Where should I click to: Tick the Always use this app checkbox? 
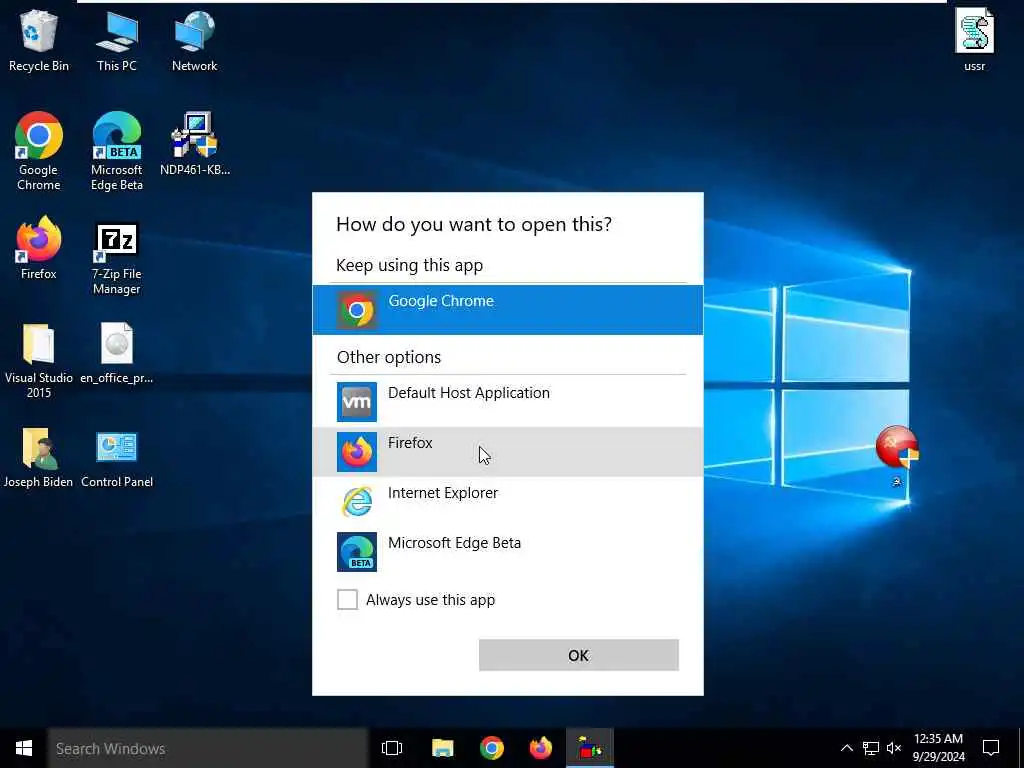tap(347, 600)
